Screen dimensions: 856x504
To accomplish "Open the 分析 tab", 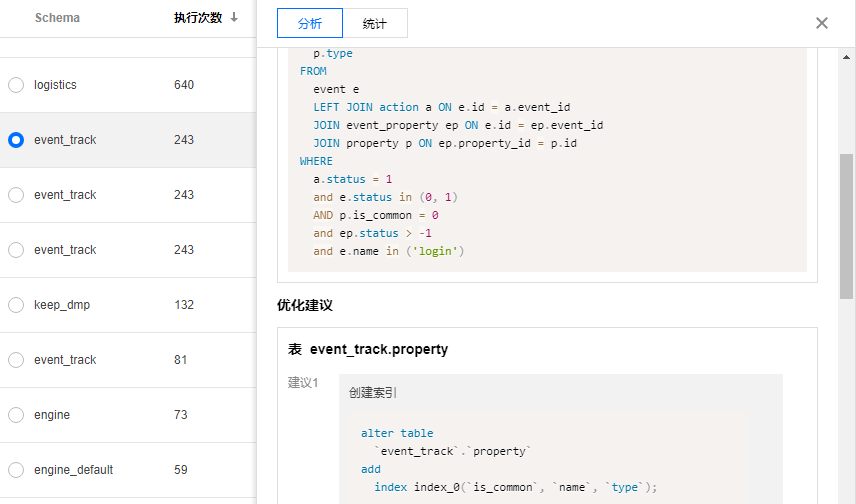I will tap(310, 23).
